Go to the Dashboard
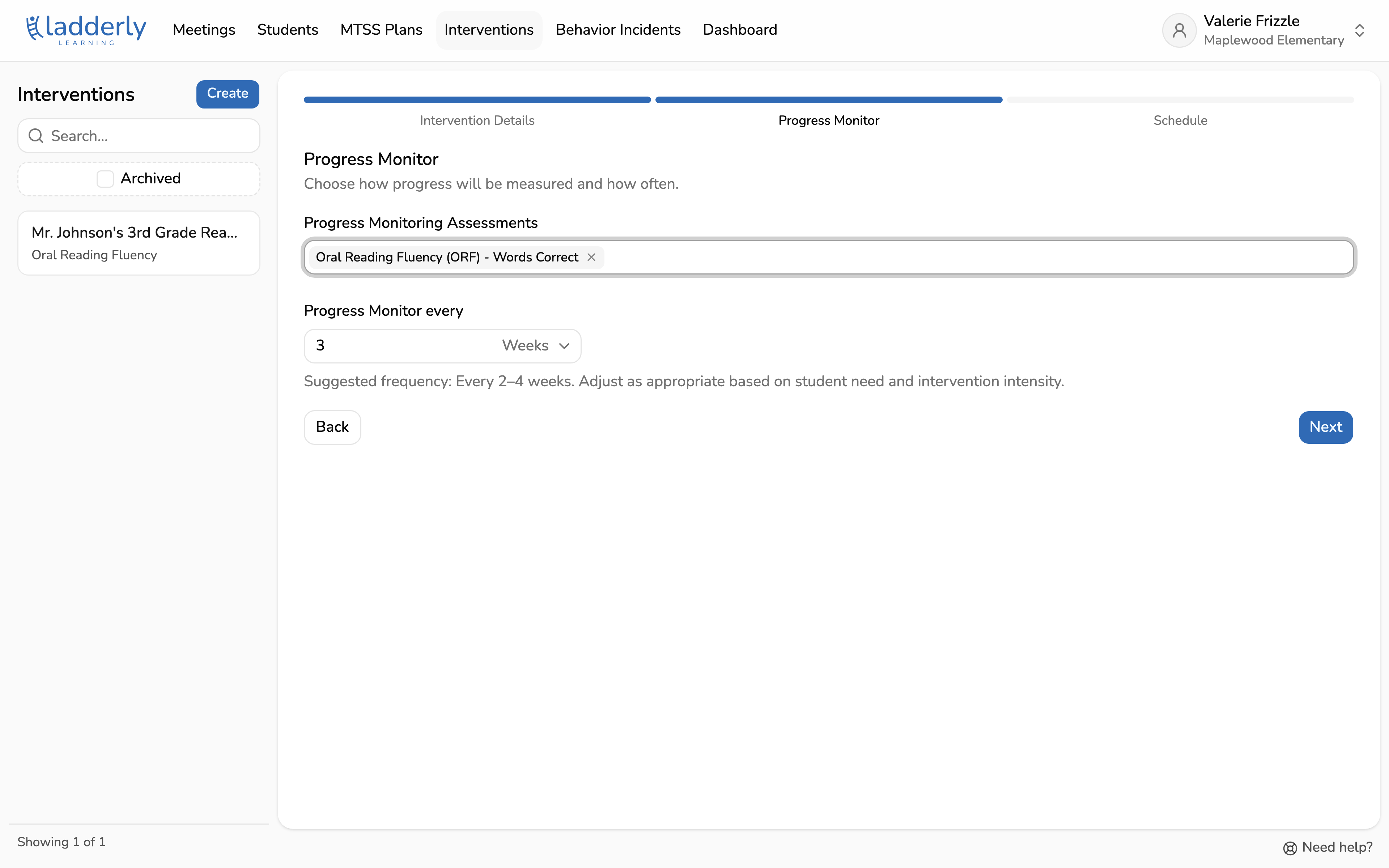The height and width of the screenshot is (868, 1389). coord(740,30)
